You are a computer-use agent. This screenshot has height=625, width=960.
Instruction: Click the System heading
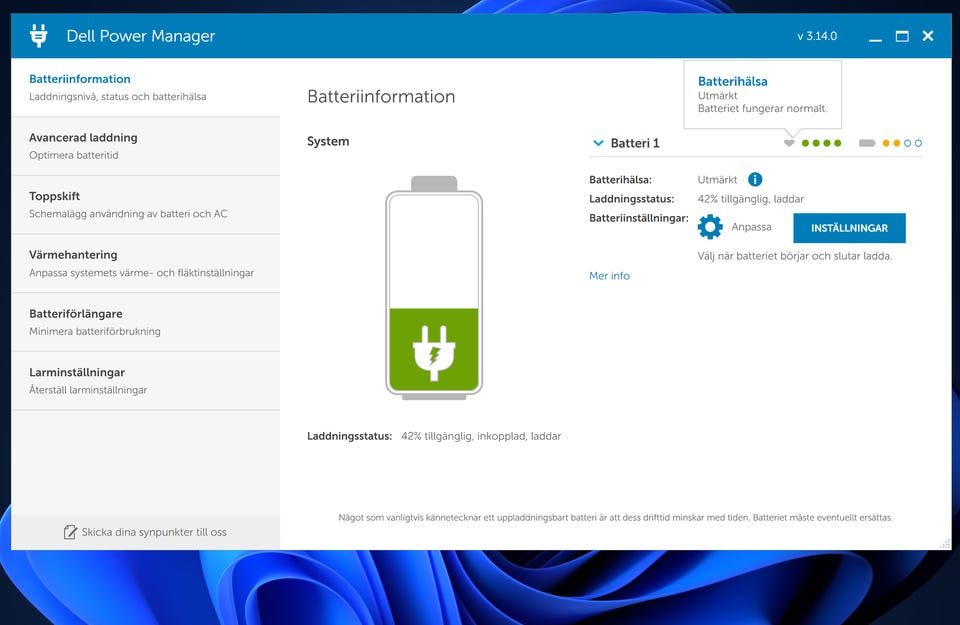coord(328,141)
